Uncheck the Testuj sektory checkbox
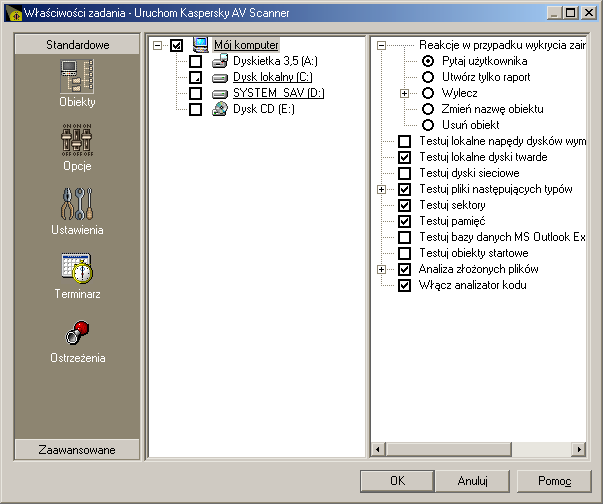The width and height of the screenshot is (603, 504). click(404, 205)
